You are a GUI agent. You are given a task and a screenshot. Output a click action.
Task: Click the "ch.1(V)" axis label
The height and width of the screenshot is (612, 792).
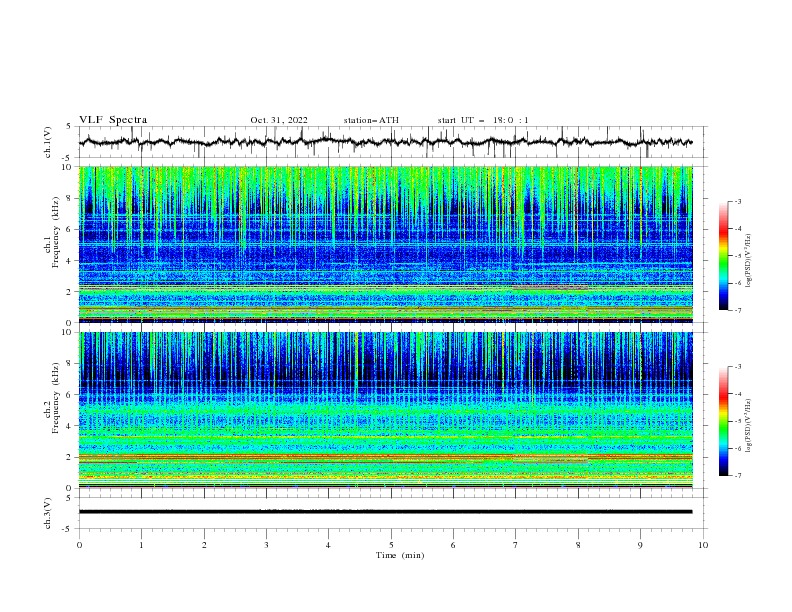coord(48,142)
